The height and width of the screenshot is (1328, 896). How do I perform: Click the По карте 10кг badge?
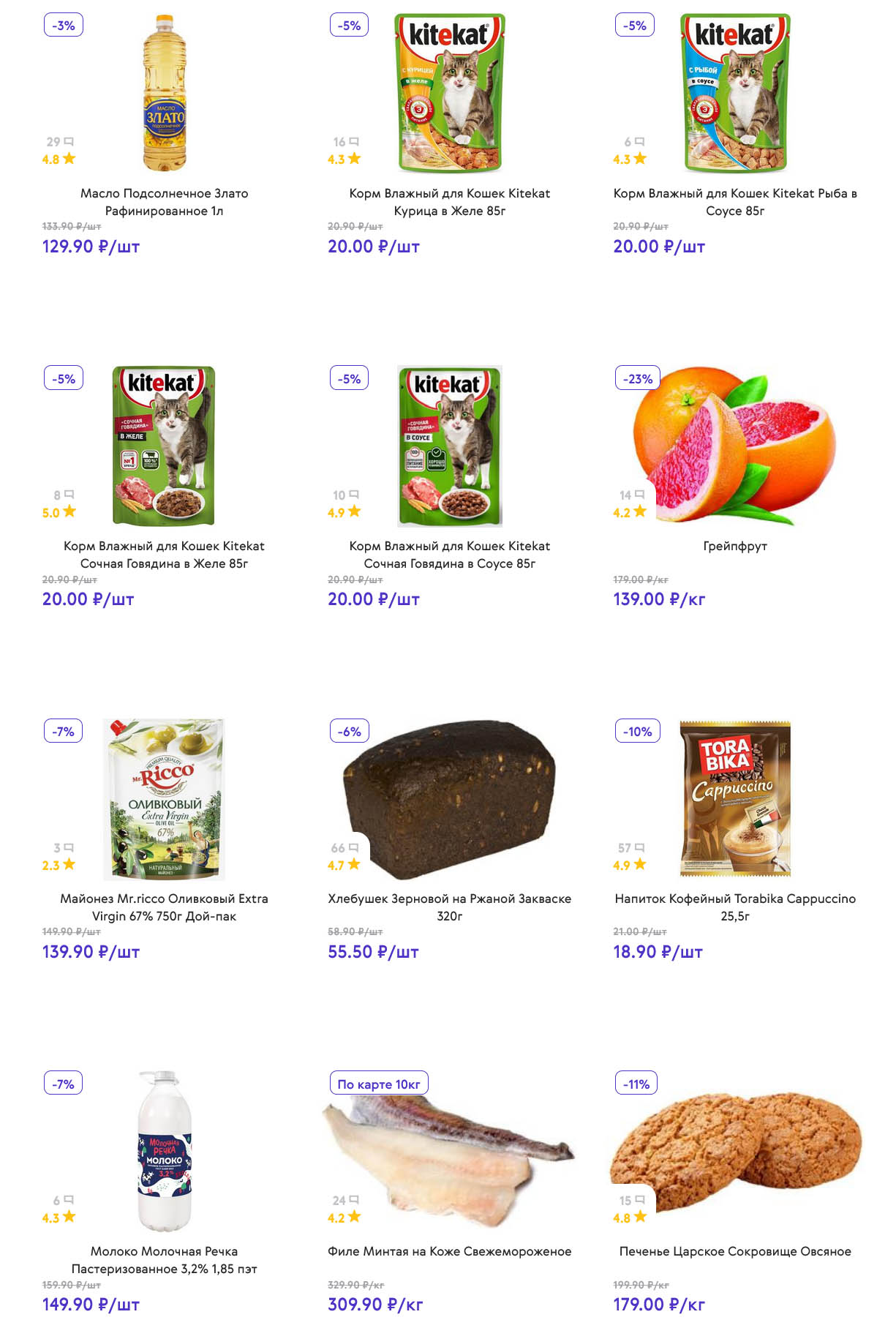[x=378, y=1084]
